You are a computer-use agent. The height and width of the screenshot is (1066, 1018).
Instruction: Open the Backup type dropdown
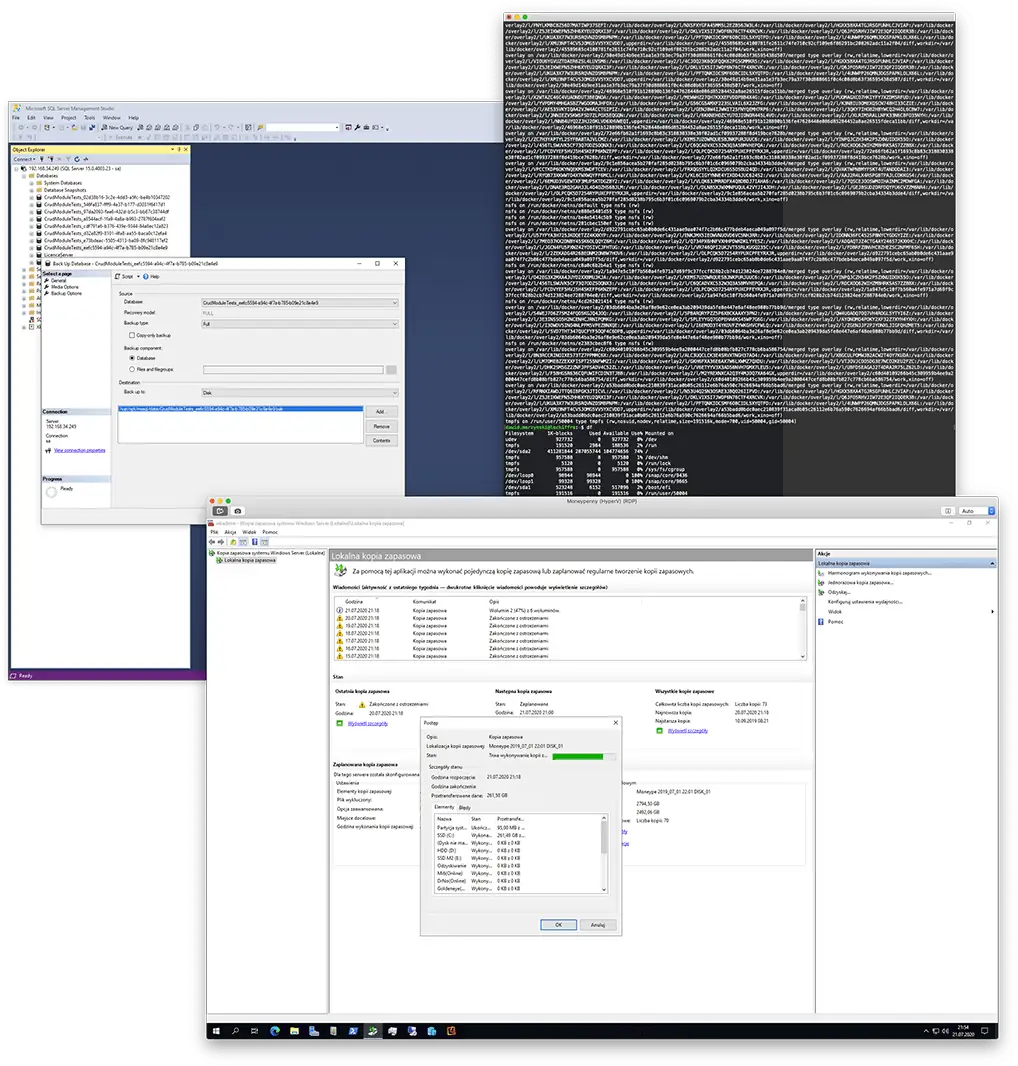[x=300, y=324]
